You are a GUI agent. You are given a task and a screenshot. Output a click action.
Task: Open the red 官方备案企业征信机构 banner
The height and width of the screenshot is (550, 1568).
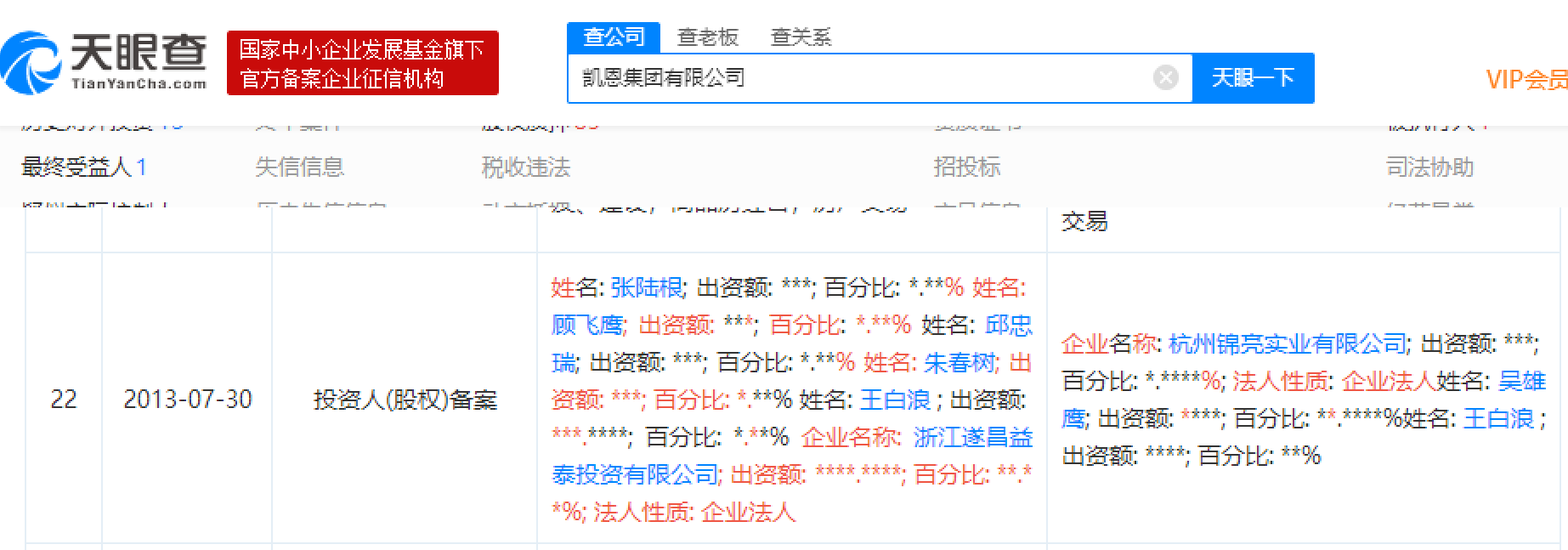click(x=363, y=64)
